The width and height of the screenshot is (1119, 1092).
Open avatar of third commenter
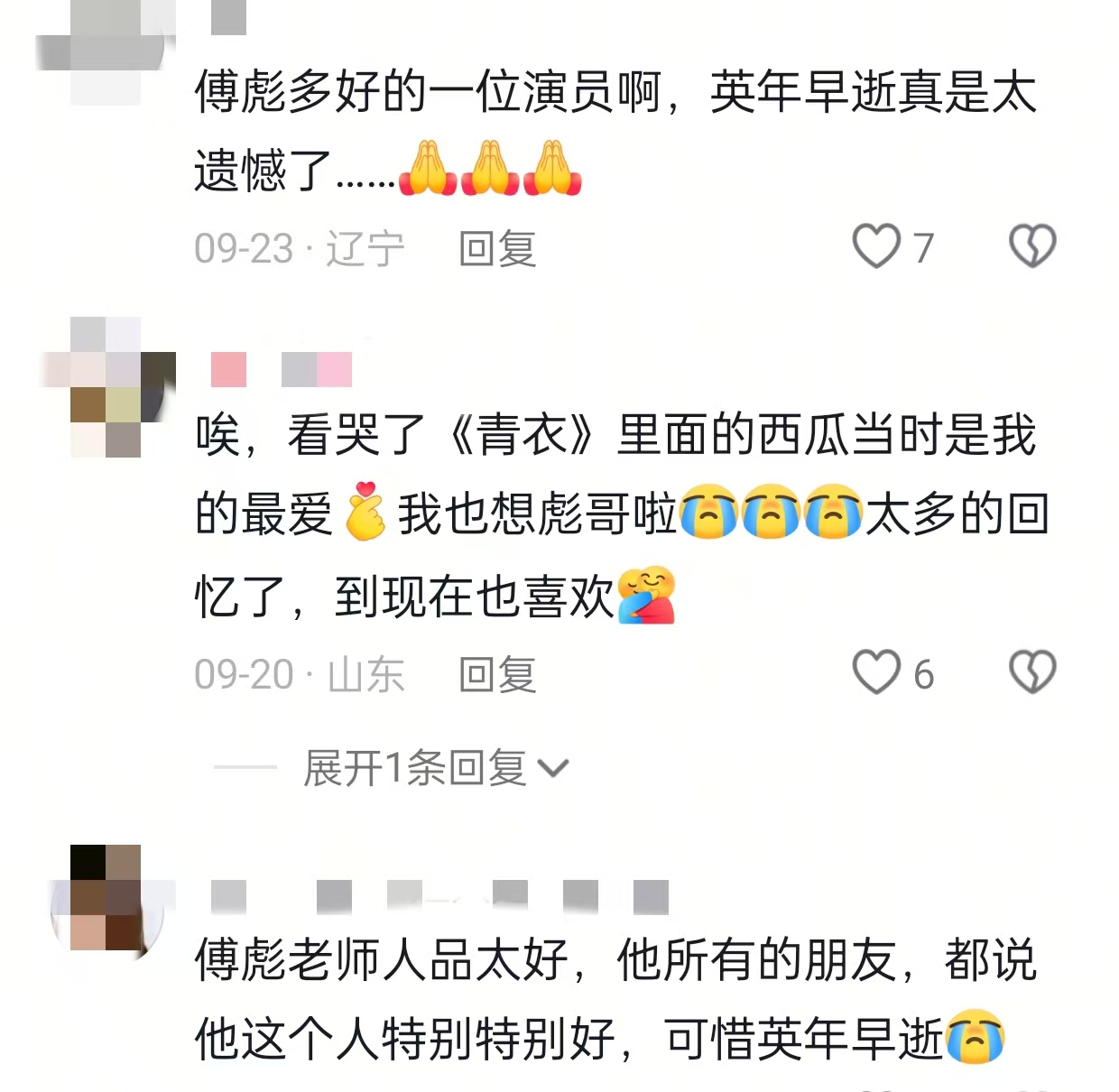(x=106, y=898)
